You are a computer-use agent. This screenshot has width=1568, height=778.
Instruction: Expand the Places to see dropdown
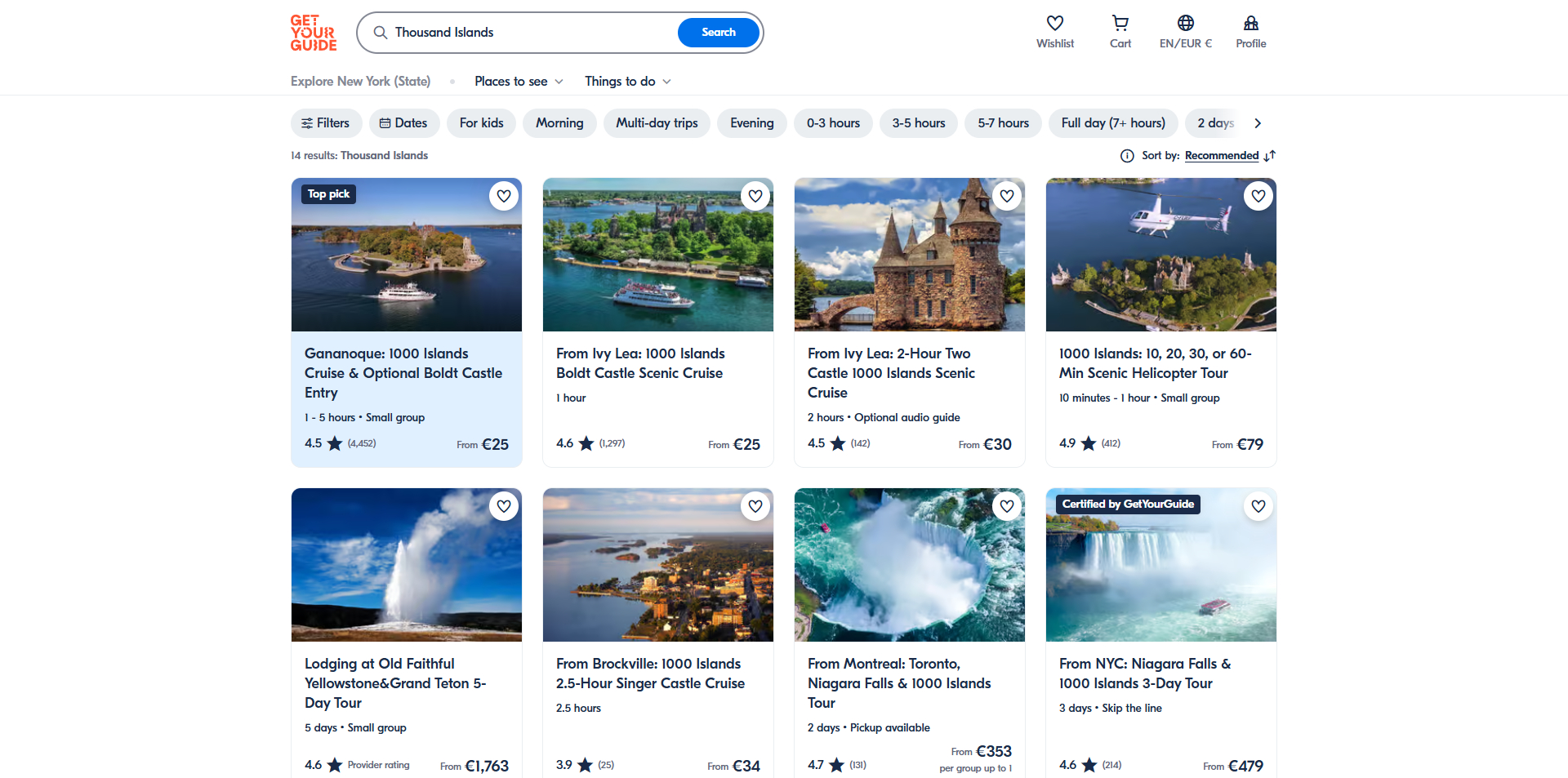[x=518, y=81]
